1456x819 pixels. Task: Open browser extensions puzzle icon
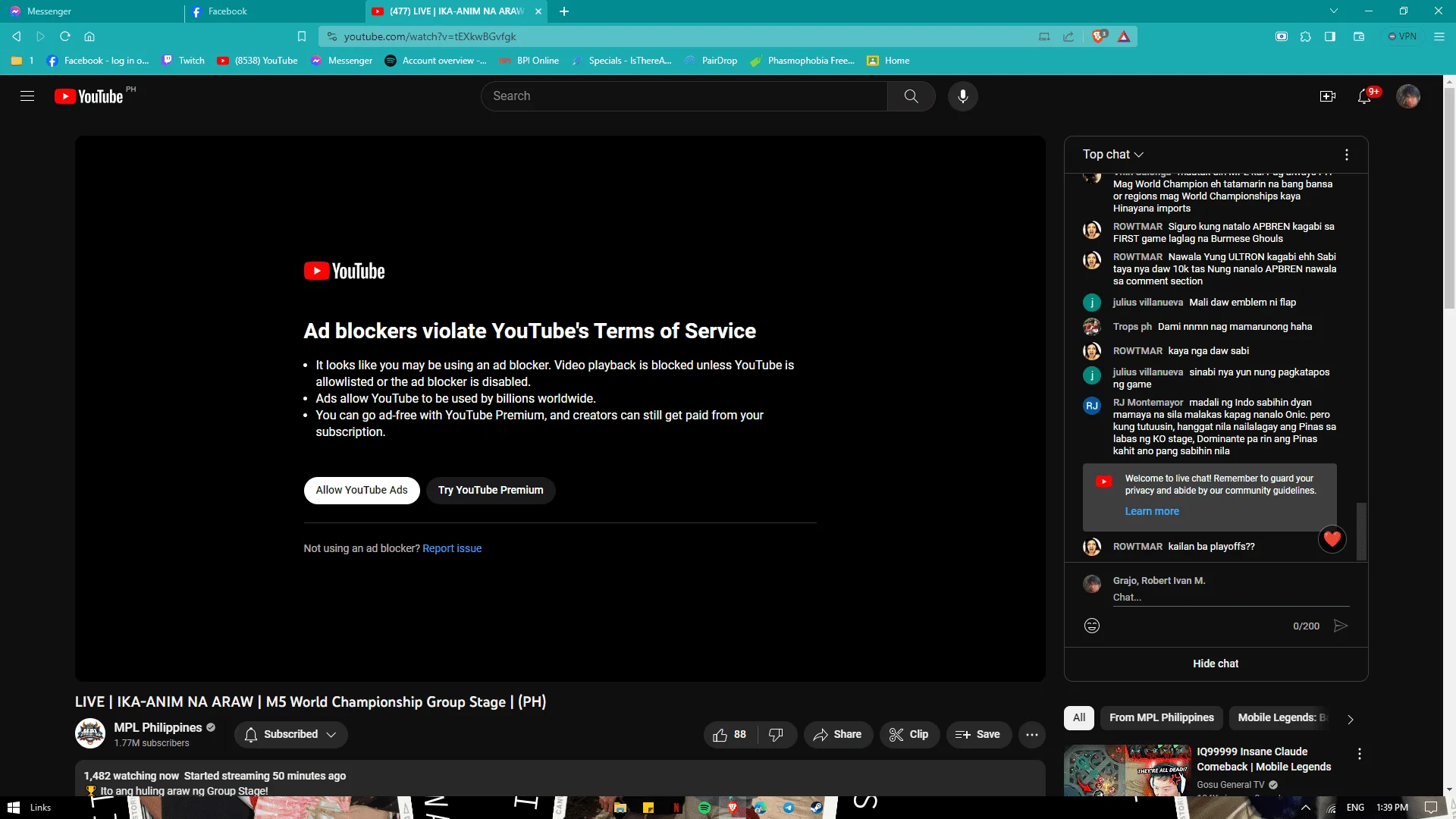(x=1306, y=36)
